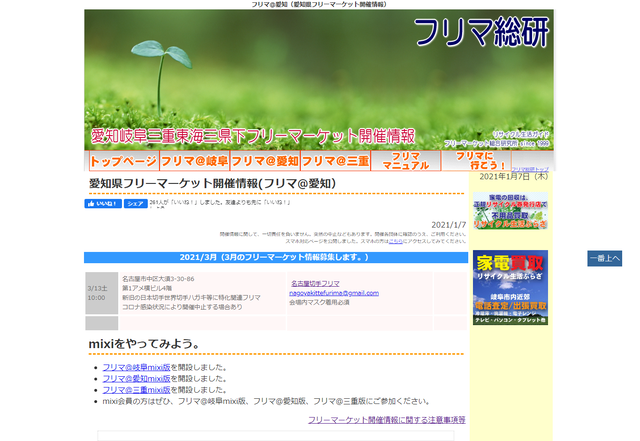Open the フリマ@三重mixi版 link
The image size is (640, 441).
[136, 390]
